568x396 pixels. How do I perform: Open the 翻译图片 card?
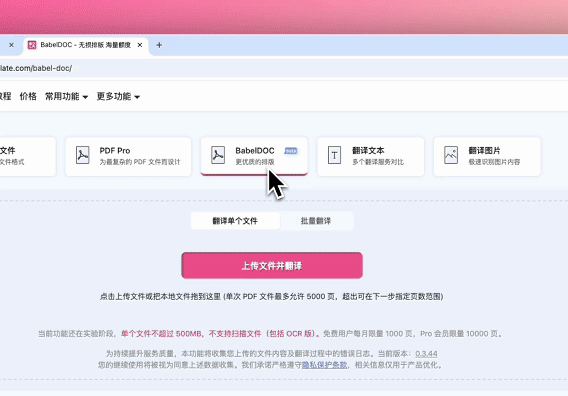pos(487,157)
